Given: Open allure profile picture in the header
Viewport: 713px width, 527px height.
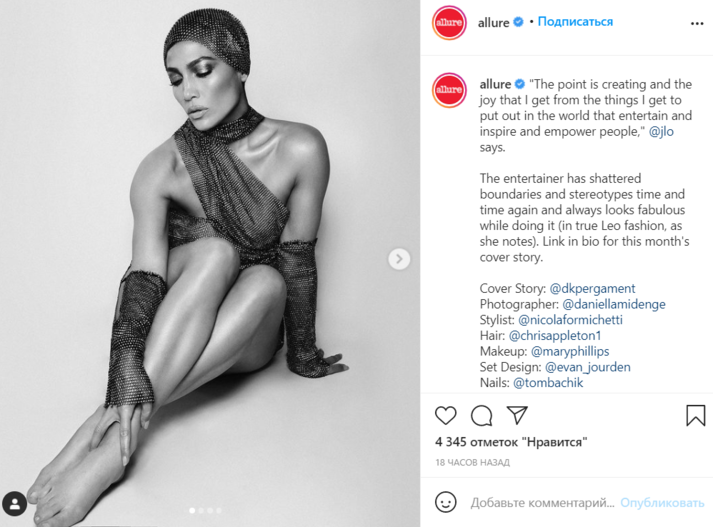Looking at the screenshot, I should tap(449, 23).
